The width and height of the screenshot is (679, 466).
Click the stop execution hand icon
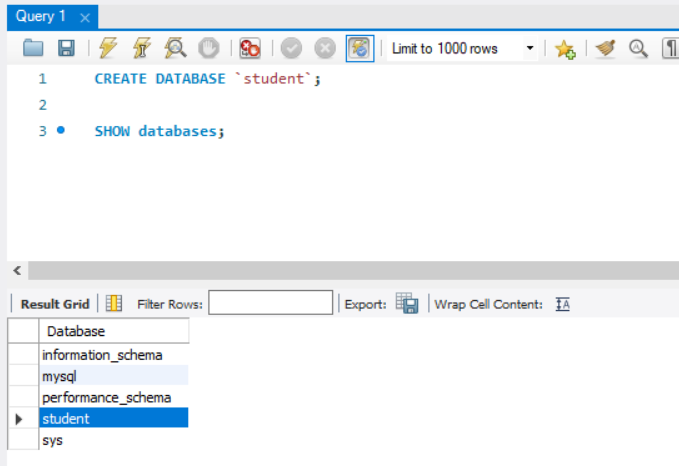point(207,48)
